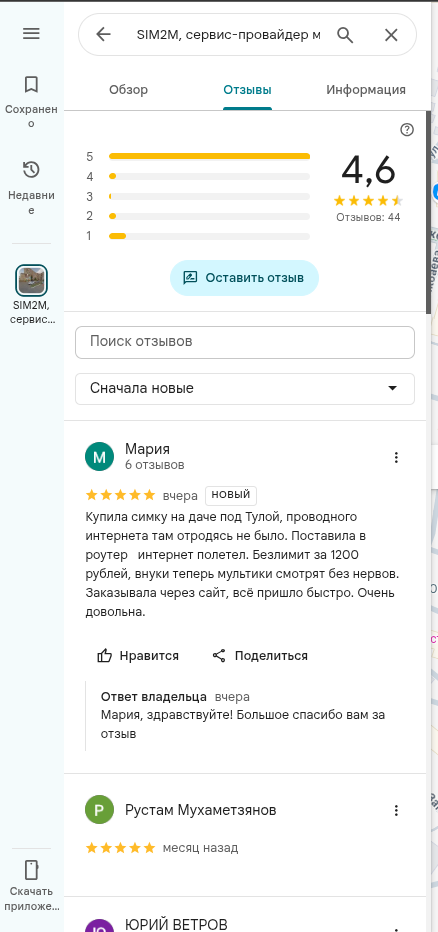Viewport: 438px width, 932px height.
Task: Click the SIM2M search text field
Action: click(229, 35)
